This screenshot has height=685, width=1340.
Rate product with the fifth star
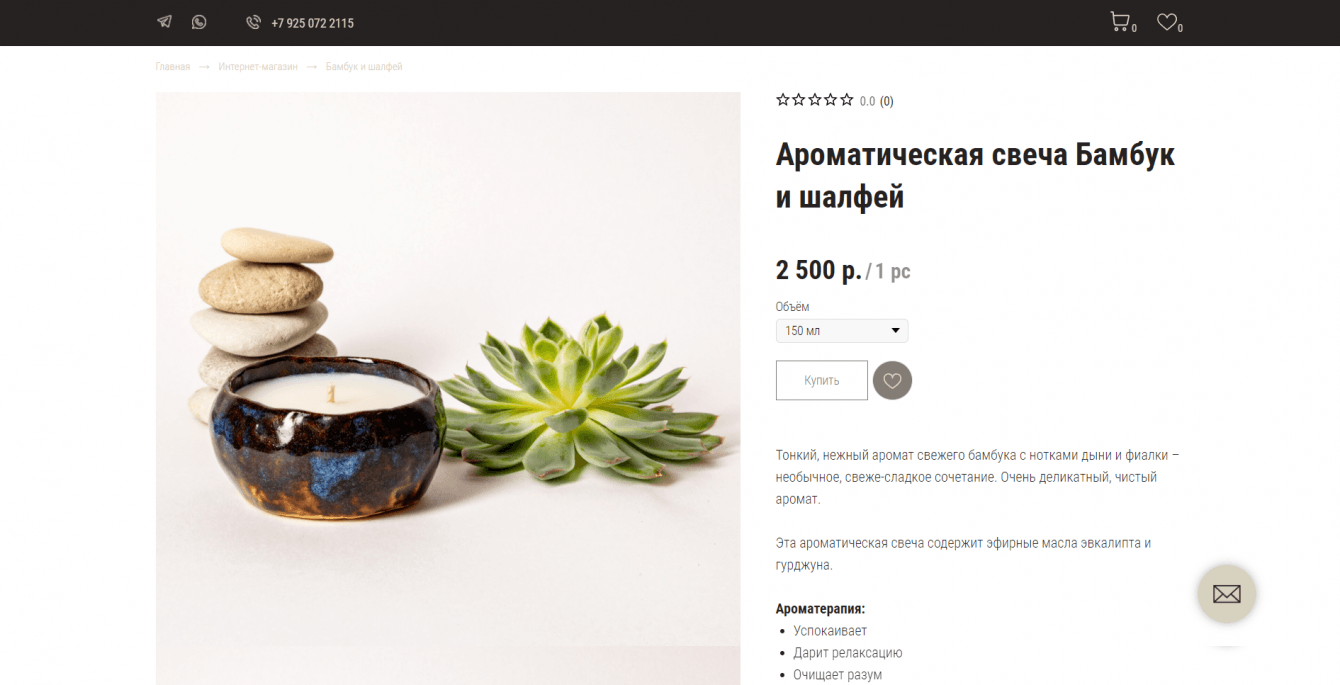tap(847, 100)
